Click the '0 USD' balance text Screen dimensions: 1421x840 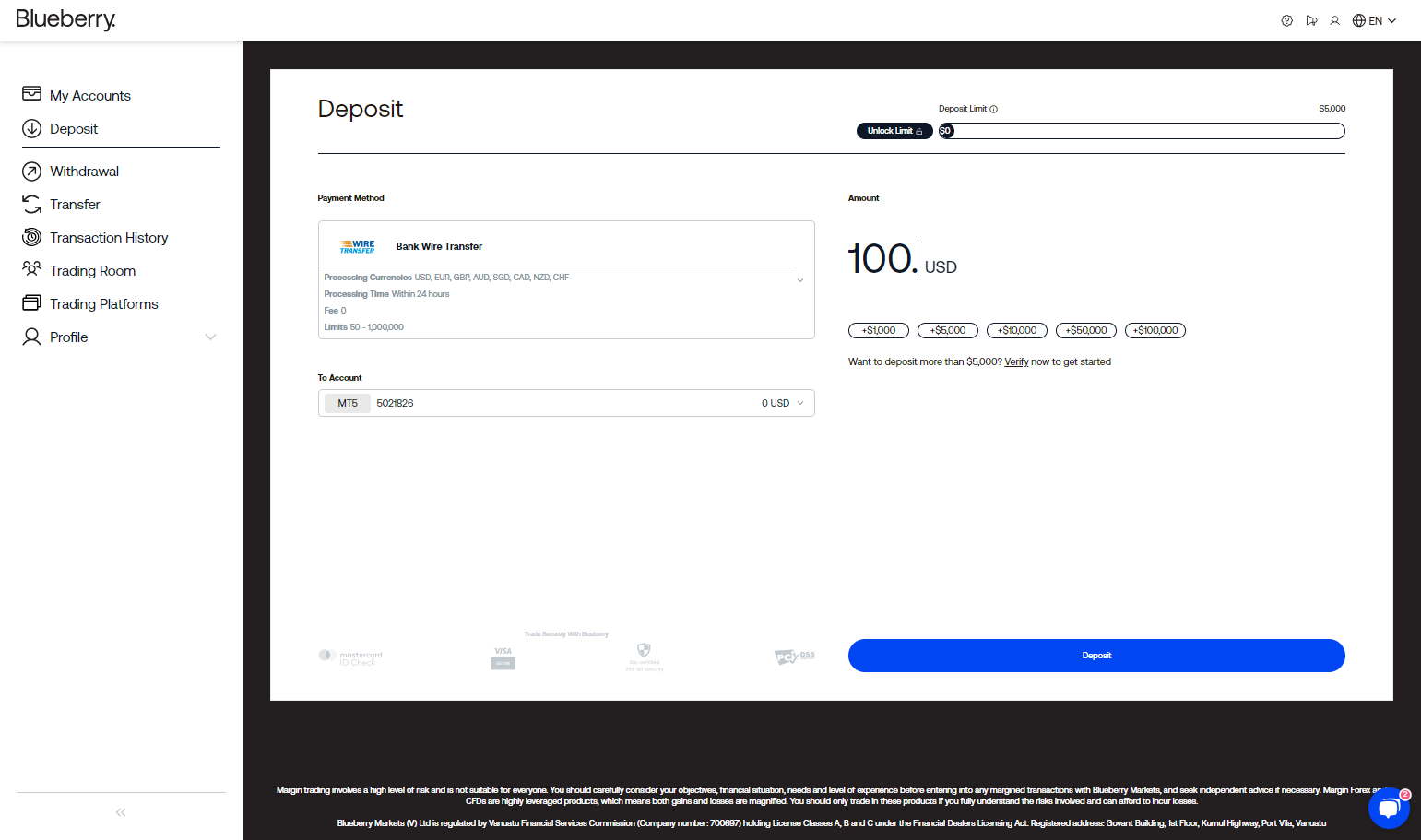(x=776, y=403)
